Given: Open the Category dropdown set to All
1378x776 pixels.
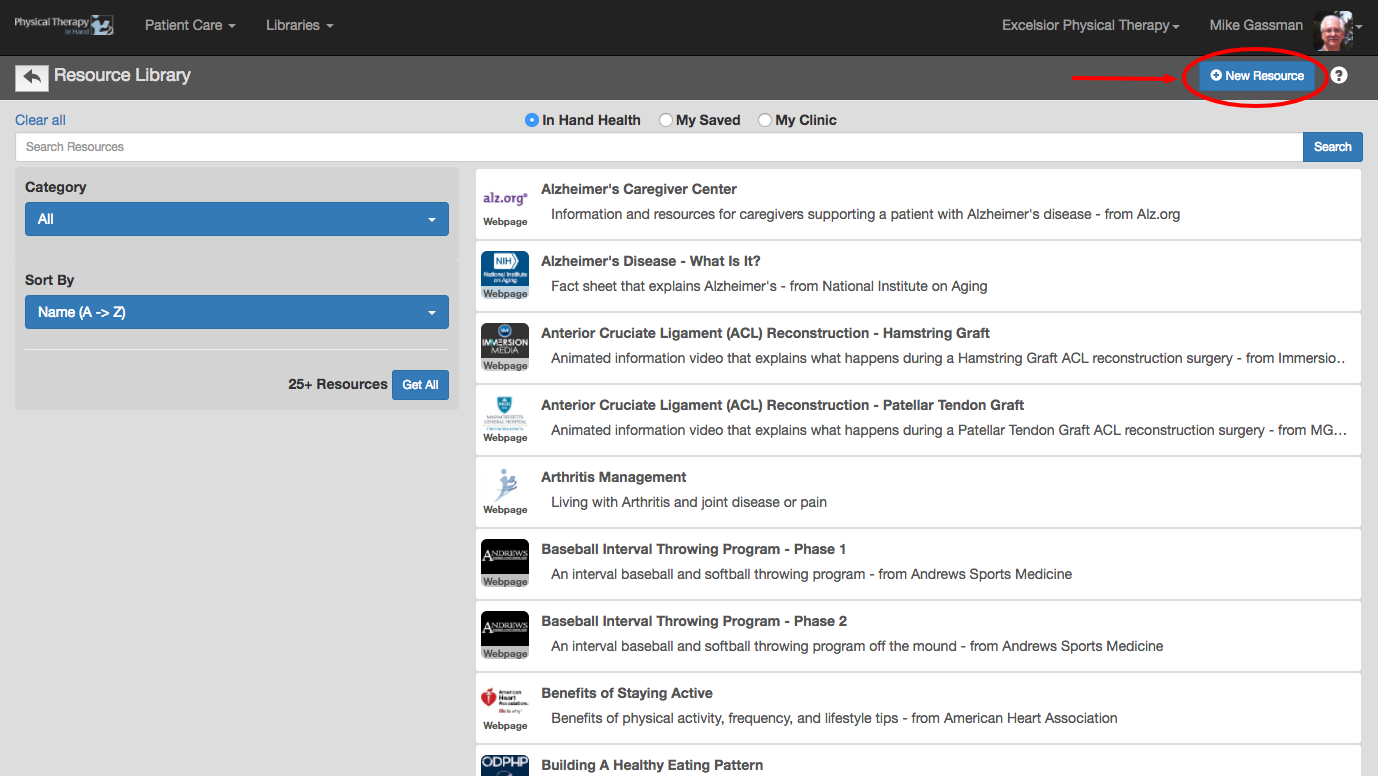Looking at the screenshot, I should (x=237, y=219).
